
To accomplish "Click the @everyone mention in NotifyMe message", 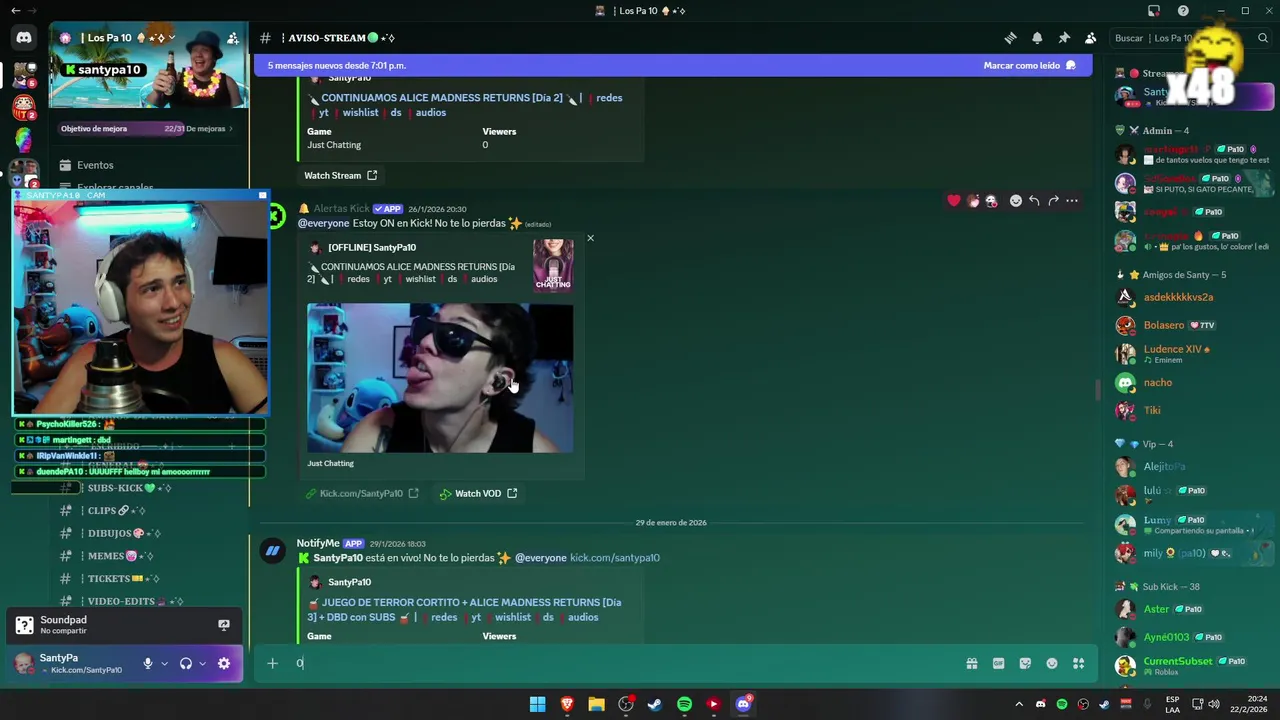I will [x=540, y=558].
